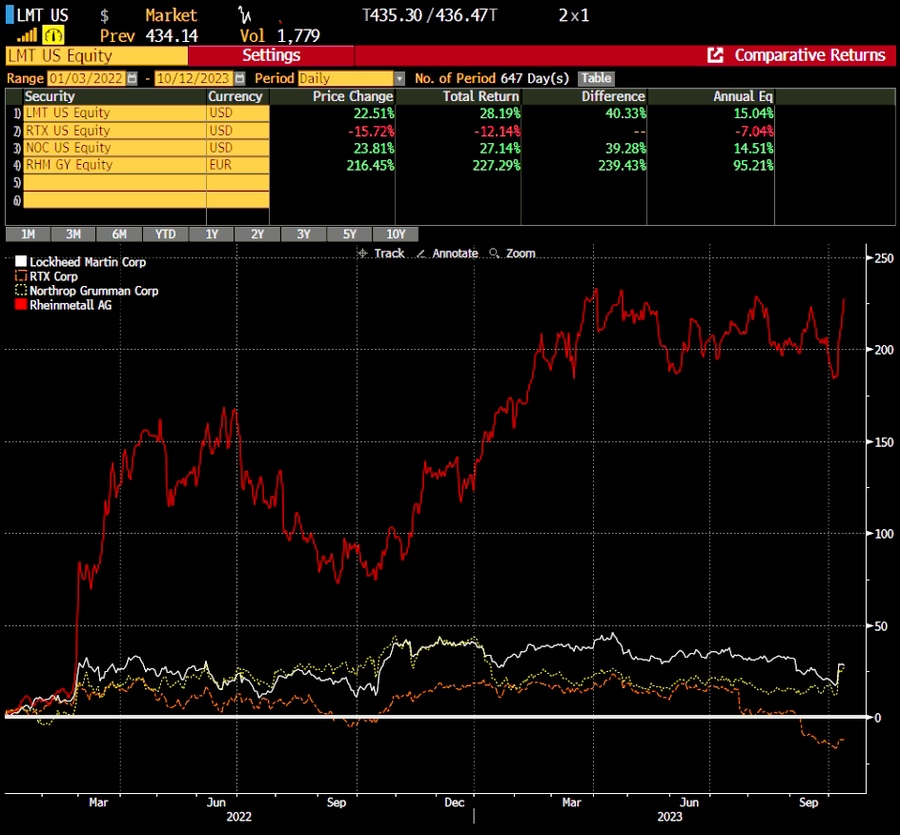
Task: Click the RTX Corp legend swatch
Action: 21,276
